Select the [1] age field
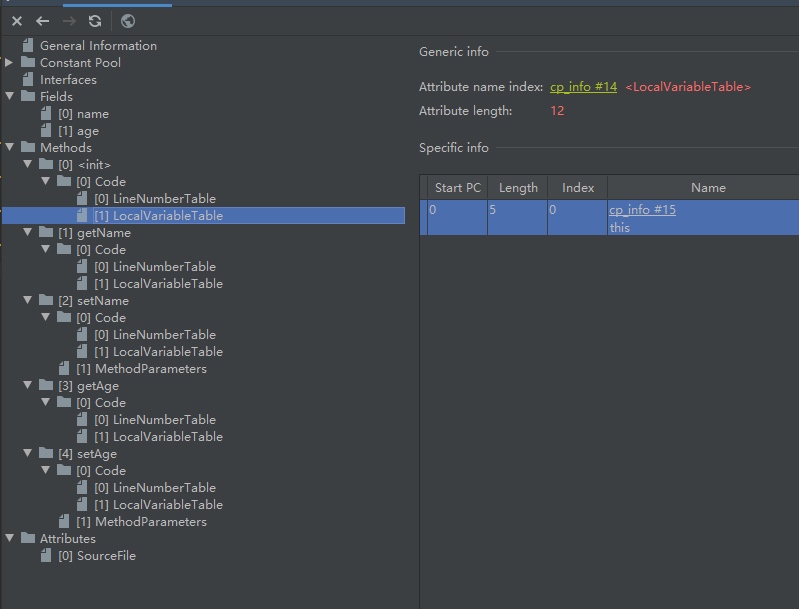This screenshot has width=799, height=609. tap(78, 131)
